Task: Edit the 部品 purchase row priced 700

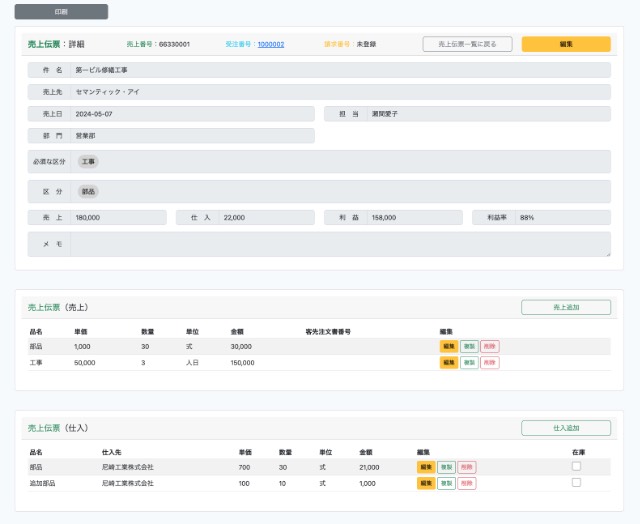Action: tap(426, 467)
